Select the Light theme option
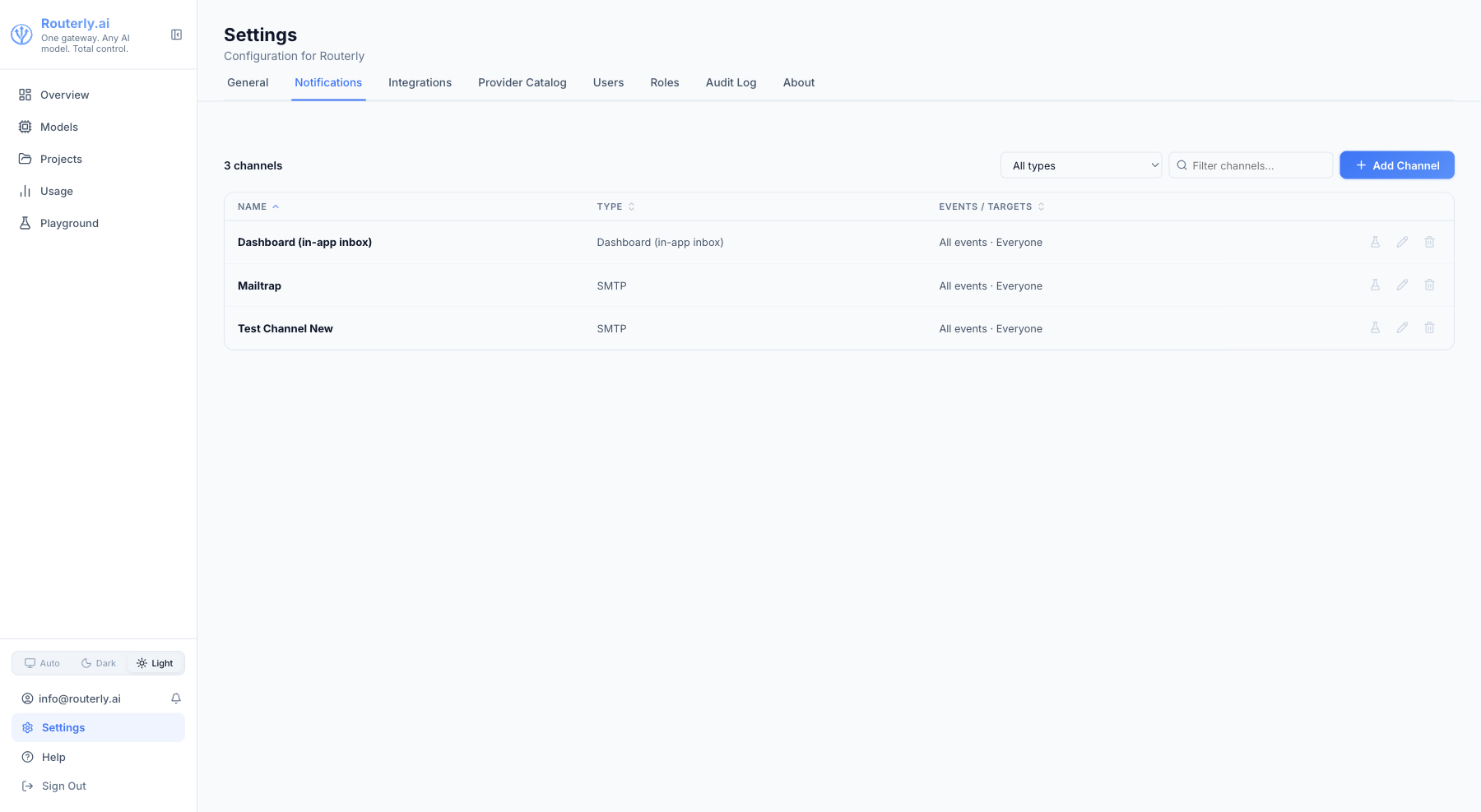This screenshot has width=1481, height=812. 155,663
